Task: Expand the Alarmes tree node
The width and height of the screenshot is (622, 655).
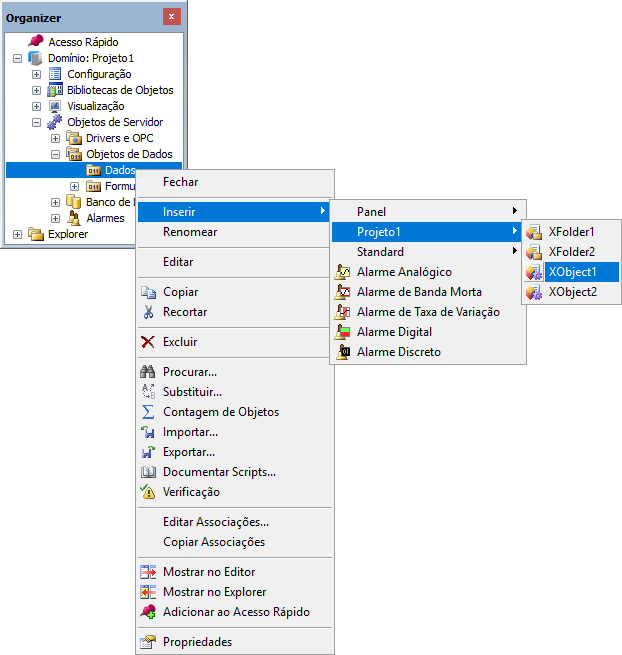Action: 55,218
